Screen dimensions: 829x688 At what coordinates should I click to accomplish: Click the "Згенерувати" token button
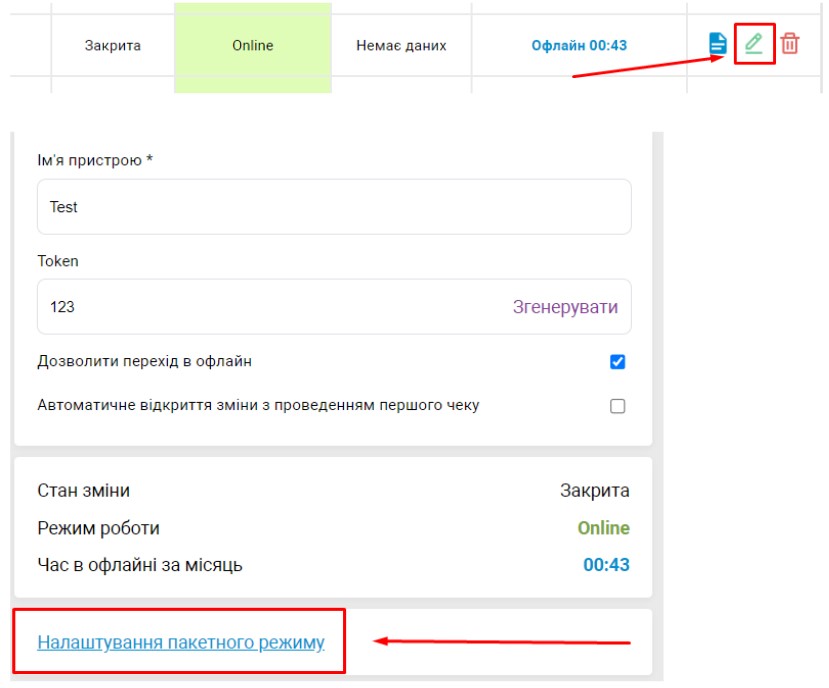[565, 307]
